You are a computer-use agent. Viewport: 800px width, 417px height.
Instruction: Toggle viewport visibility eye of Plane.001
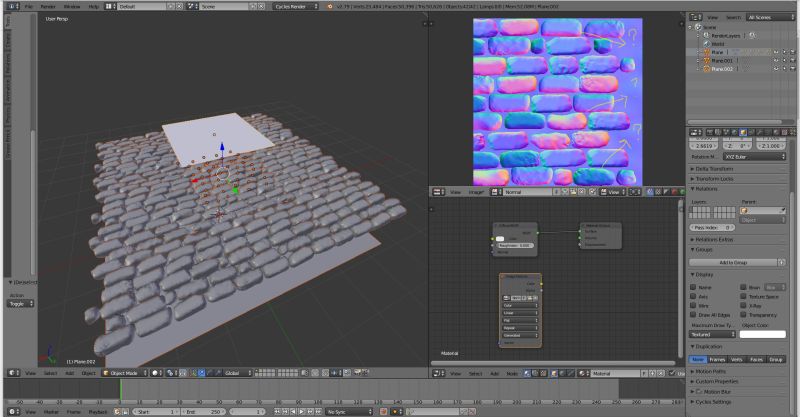coord(776,61)
